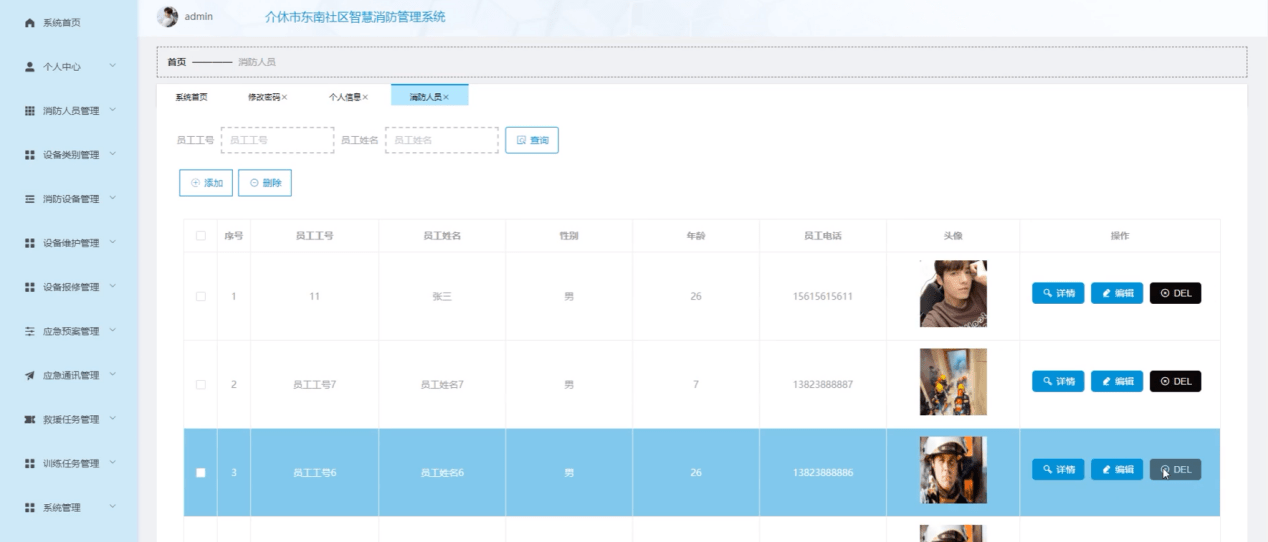Expand the 救援任务管理 menu chevron
Viewport: 1268px width, 542px height.
click(x=113, y=418)
